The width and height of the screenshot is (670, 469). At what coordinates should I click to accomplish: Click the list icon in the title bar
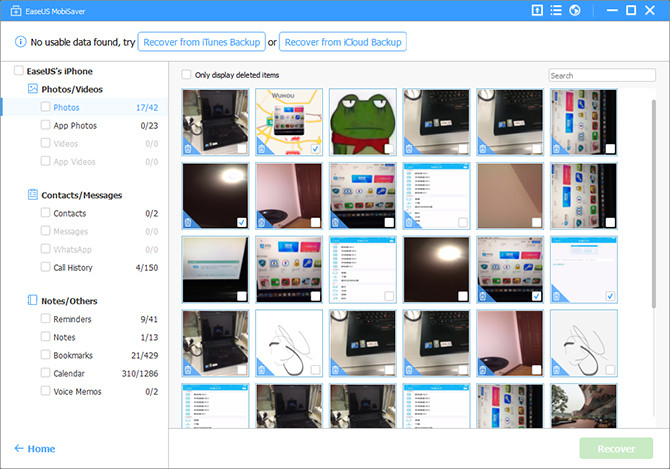pos(556,11)
